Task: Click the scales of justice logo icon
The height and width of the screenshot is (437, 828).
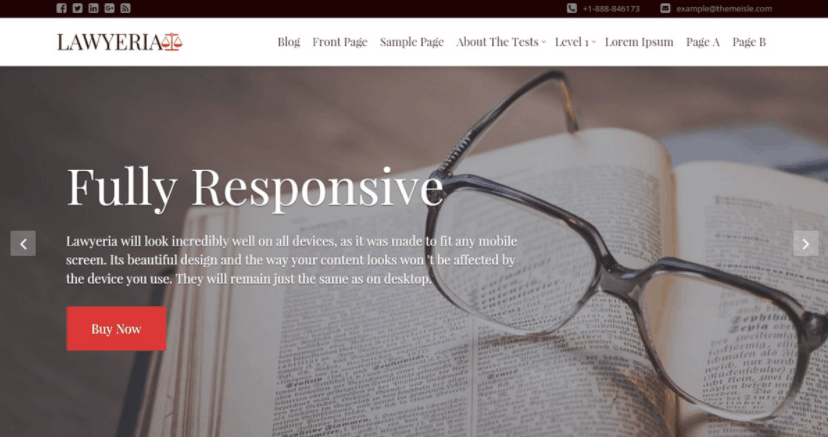Action: (172, 42)
